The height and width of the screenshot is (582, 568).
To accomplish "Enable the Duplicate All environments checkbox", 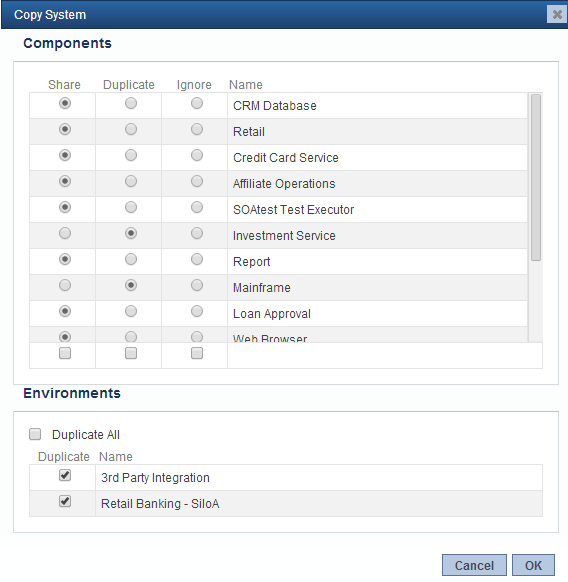I will coord(35,434).
